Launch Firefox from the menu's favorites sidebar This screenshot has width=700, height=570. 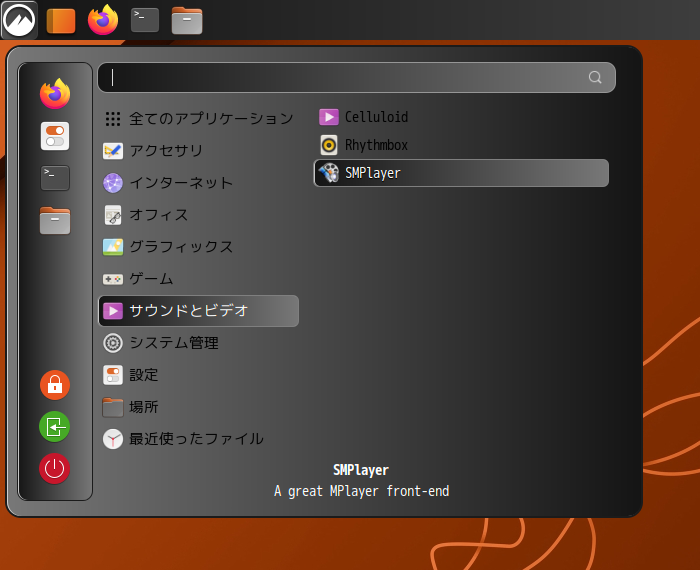point(55,94)
